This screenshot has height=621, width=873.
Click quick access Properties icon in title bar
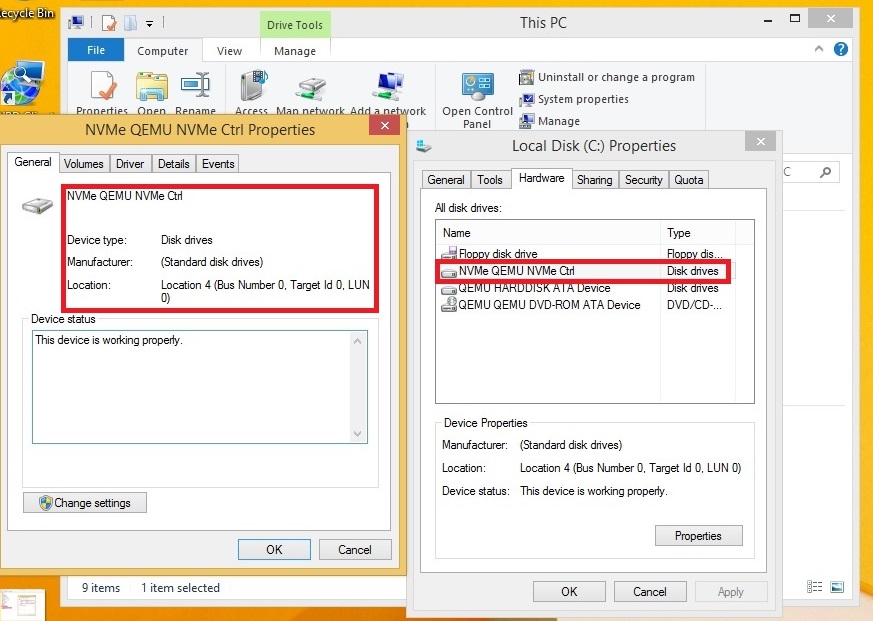tap(109, 23)
